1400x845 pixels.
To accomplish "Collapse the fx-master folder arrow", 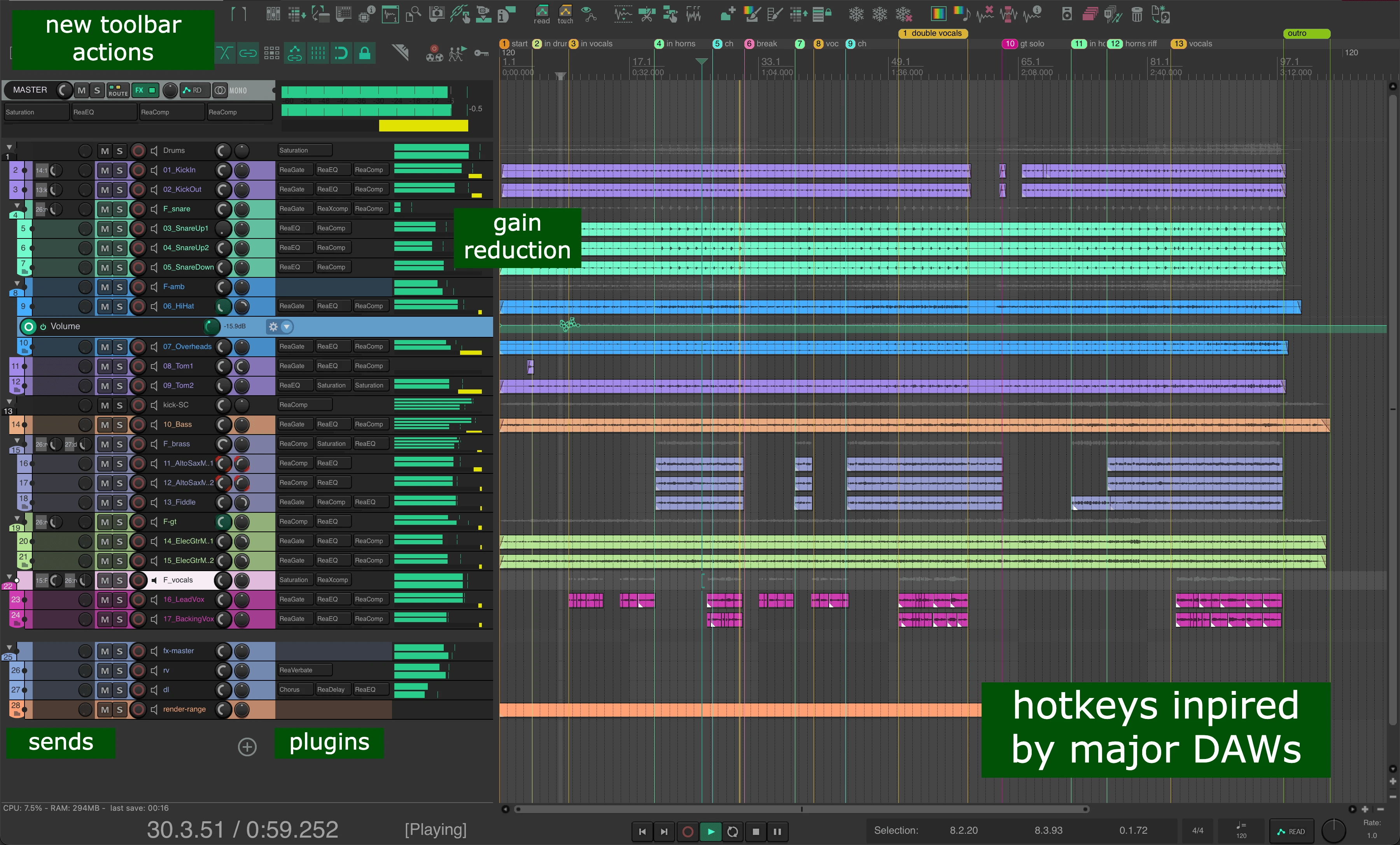I will pos(9,647).
